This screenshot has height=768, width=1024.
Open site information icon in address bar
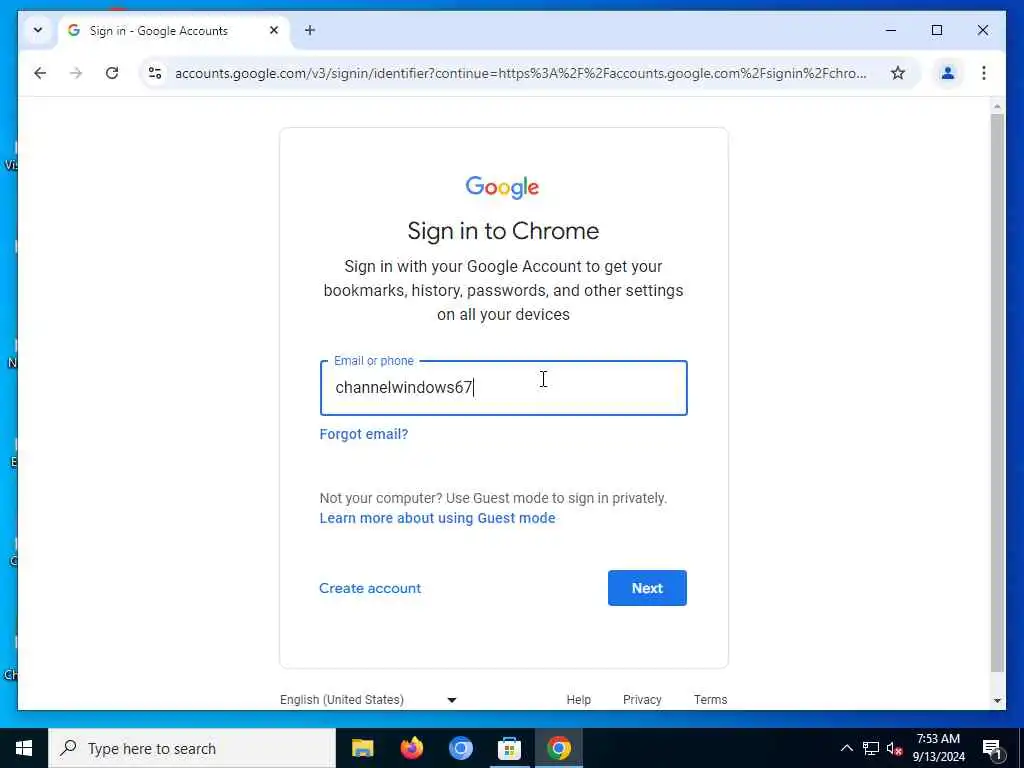tap(155, 73)
